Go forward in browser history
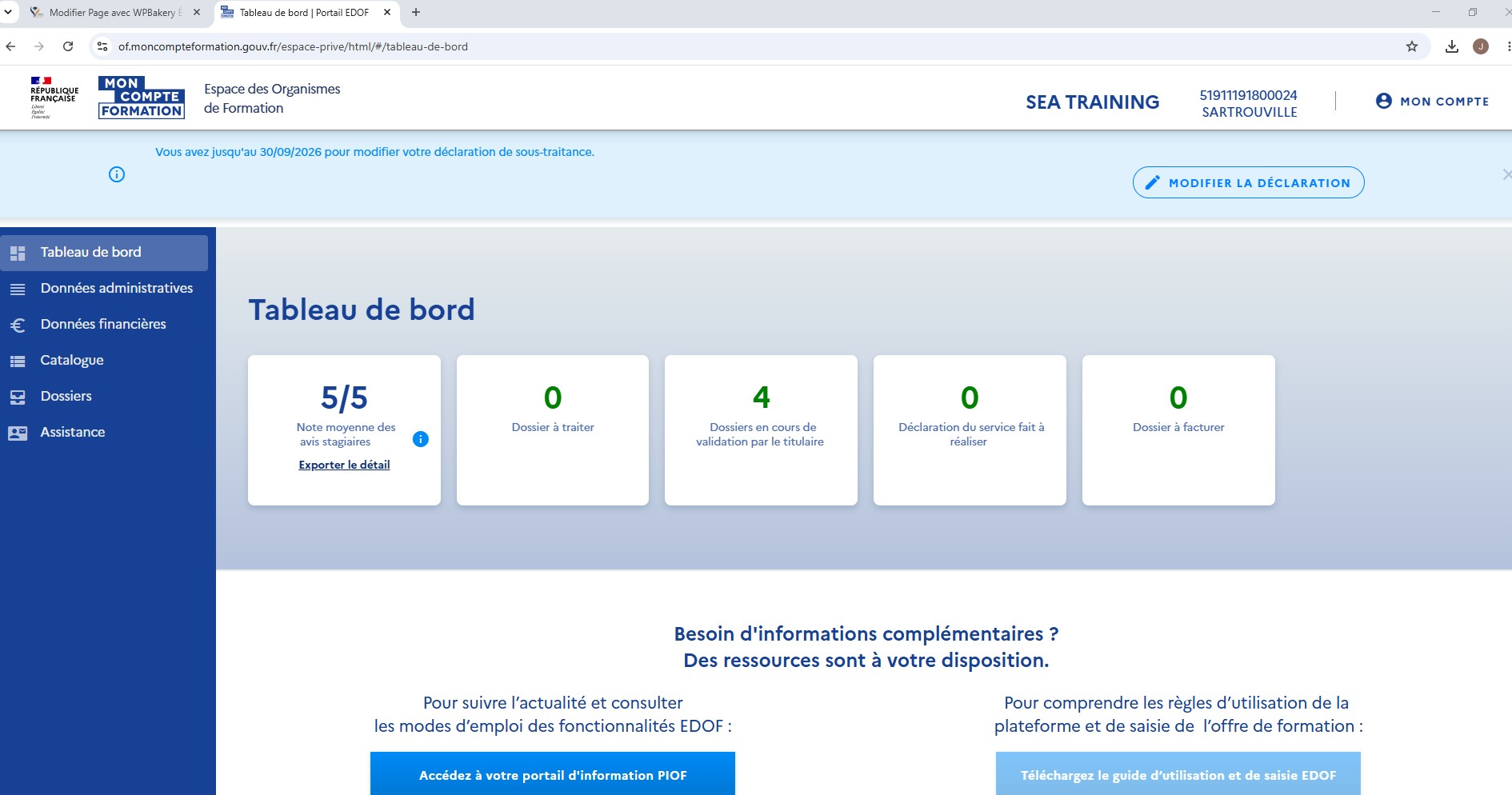 [39, 46]
